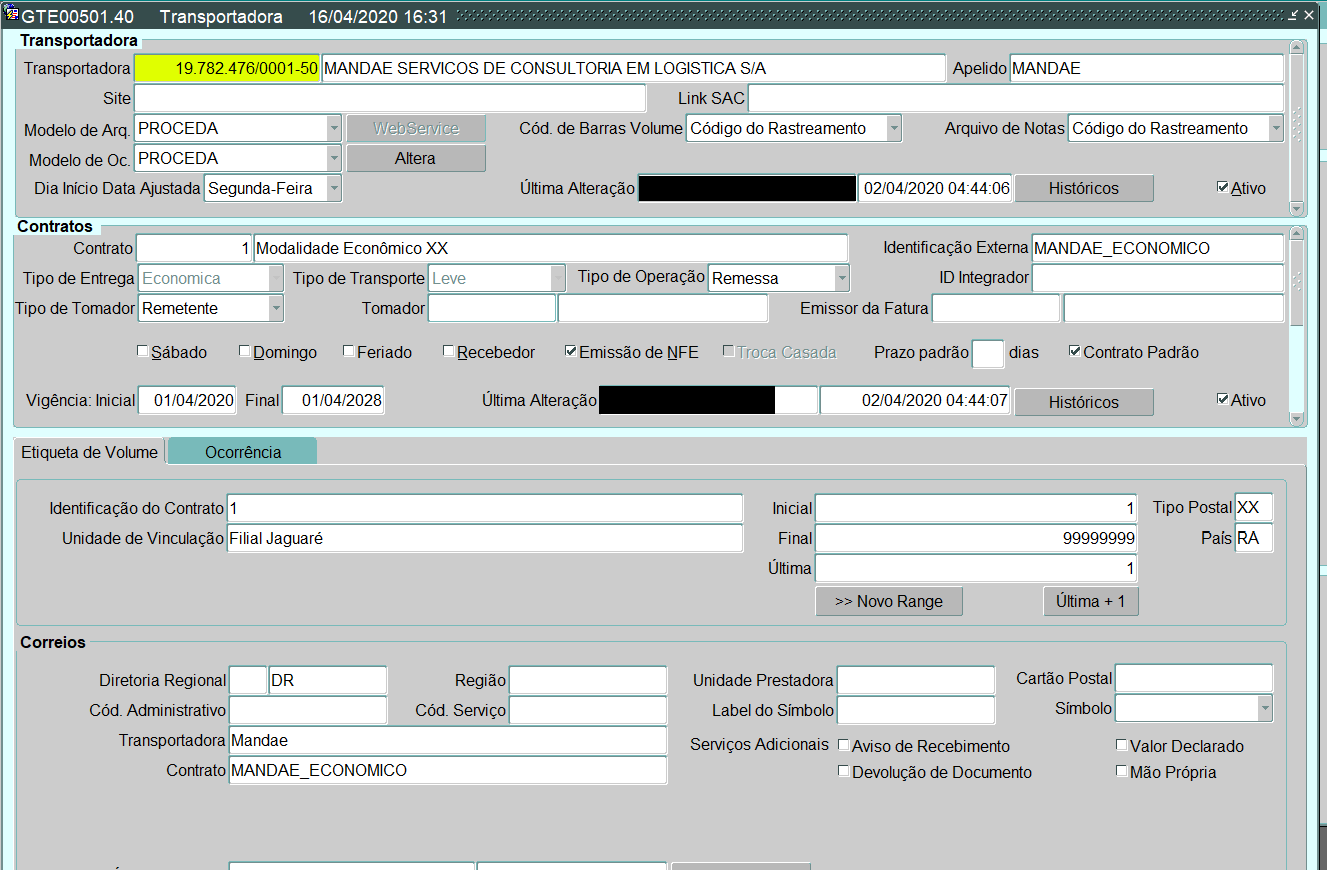Viewport: 1327px width, 870px height.
Task: Click down arrow of Transportadora block scrollbar
Action: pos(1297,208)
